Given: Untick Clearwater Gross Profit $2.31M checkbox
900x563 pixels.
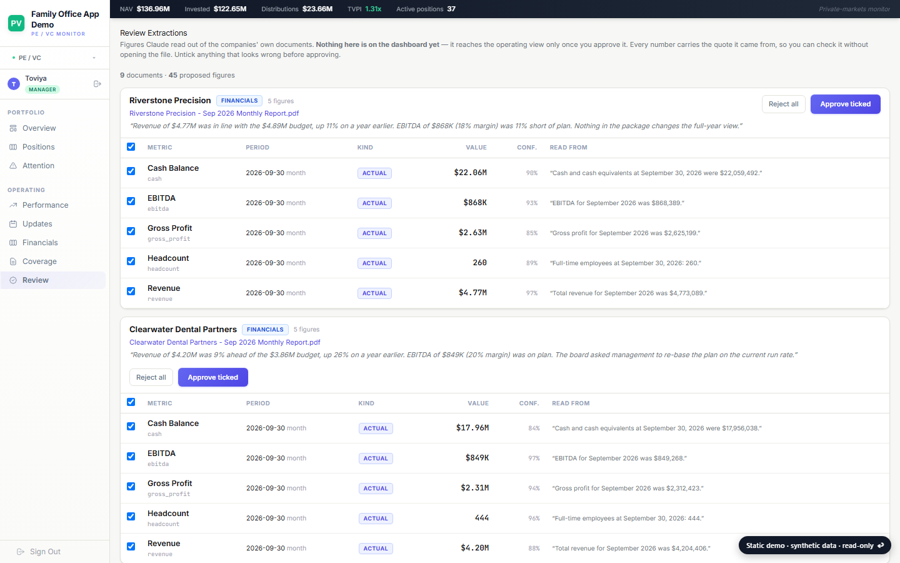Looking at the screenshot, I should click(x=131, y=486).
